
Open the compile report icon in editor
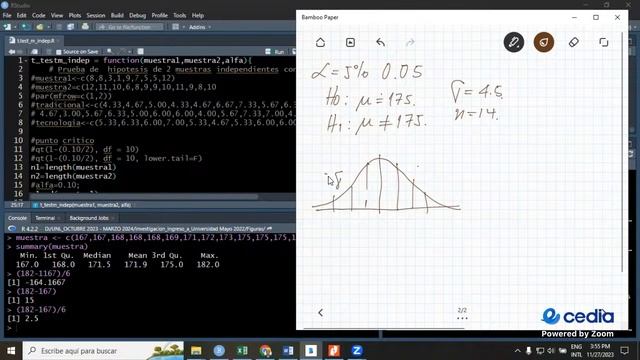pyautogui.click(x=140, y=52)
